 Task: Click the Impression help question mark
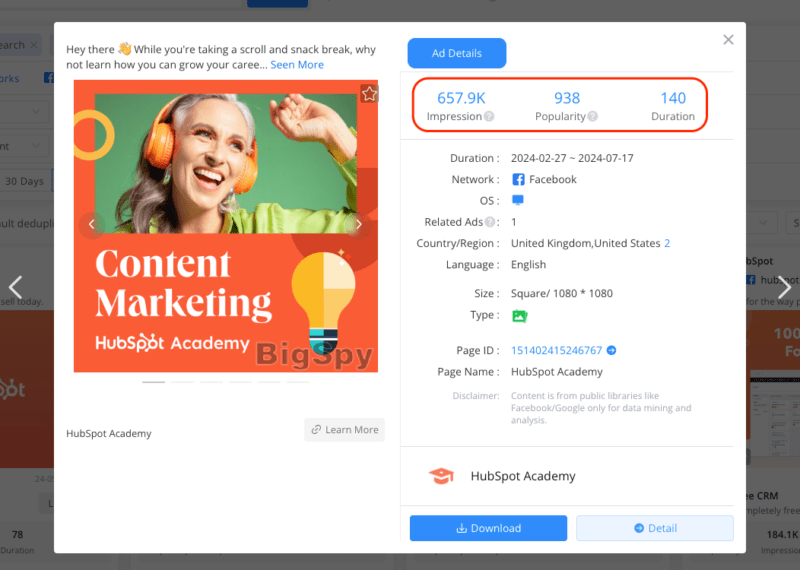pyautogui.click(x=489, y=117)
